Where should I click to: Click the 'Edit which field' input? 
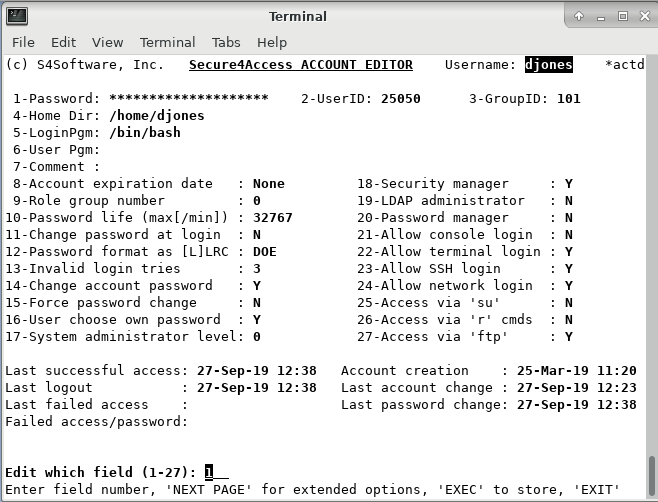tap(217, 472)
